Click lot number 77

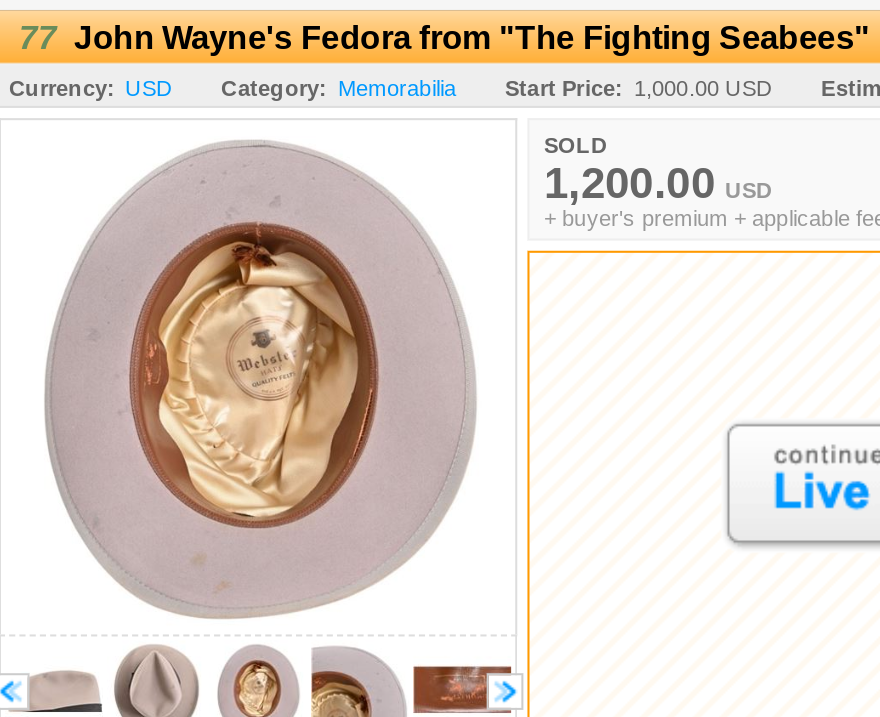(x=38, y=38)
